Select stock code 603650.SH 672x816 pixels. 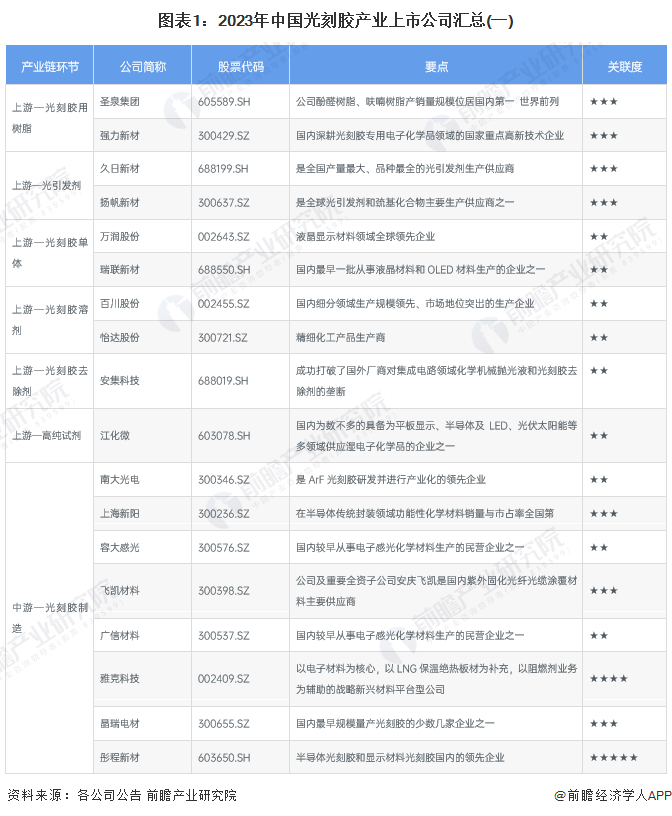pyautogui.click(x=224, y=757)
